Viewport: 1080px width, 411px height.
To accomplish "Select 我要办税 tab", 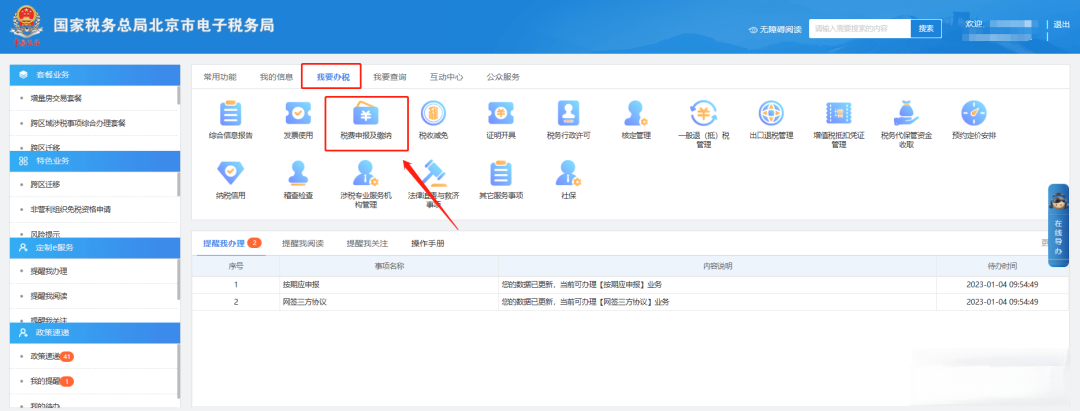I will [x=333, y=77].
